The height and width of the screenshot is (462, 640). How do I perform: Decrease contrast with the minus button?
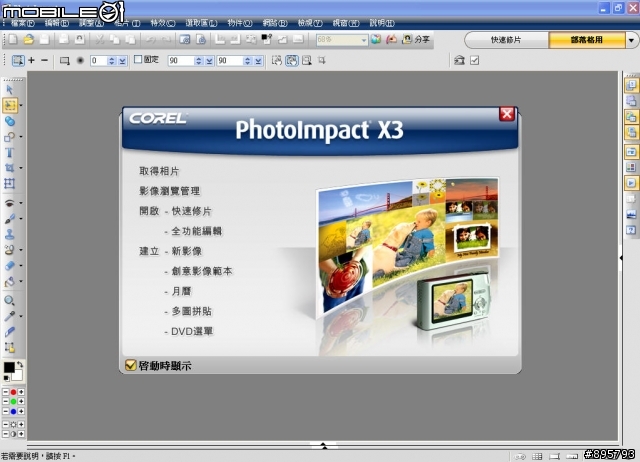click(5, 434)
